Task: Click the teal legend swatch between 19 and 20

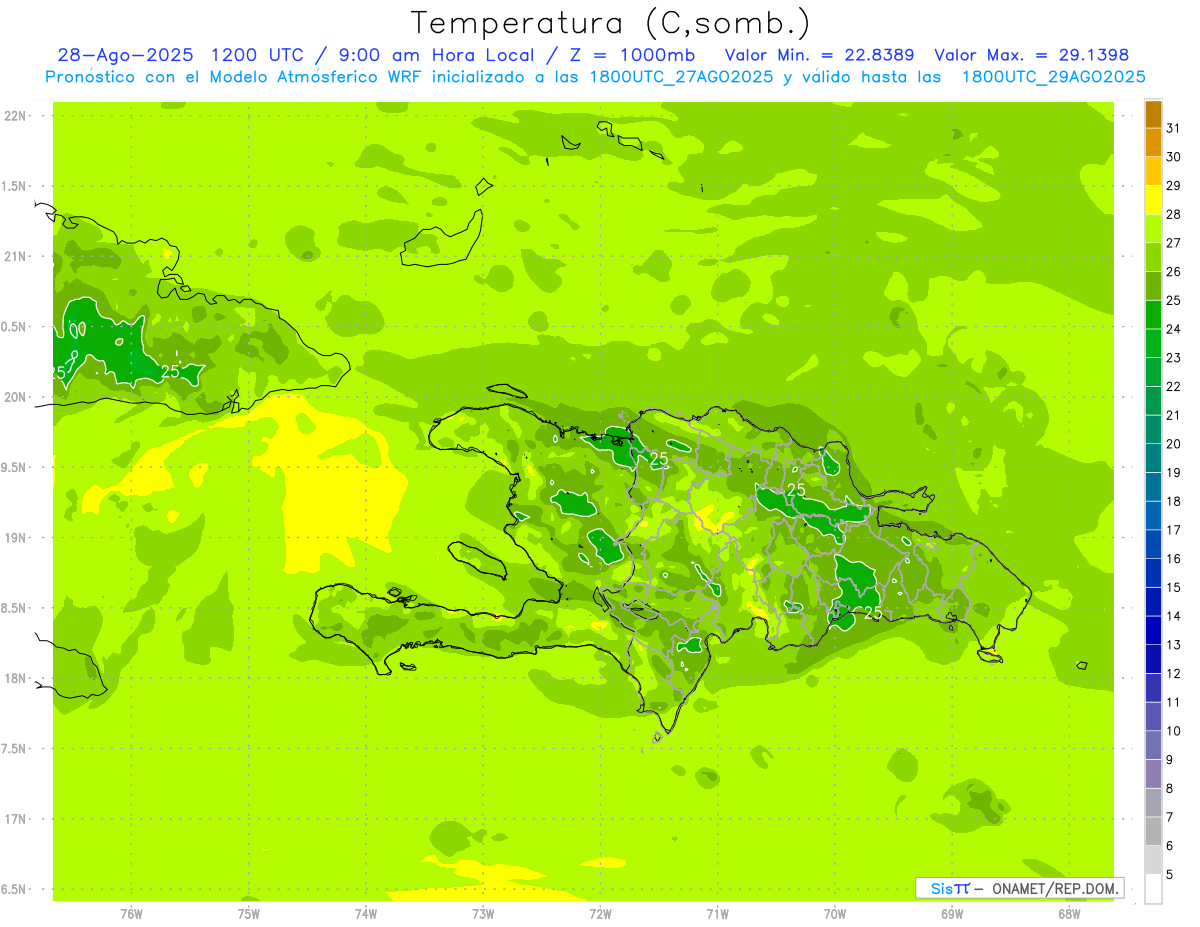Action: click(1153, 458)
